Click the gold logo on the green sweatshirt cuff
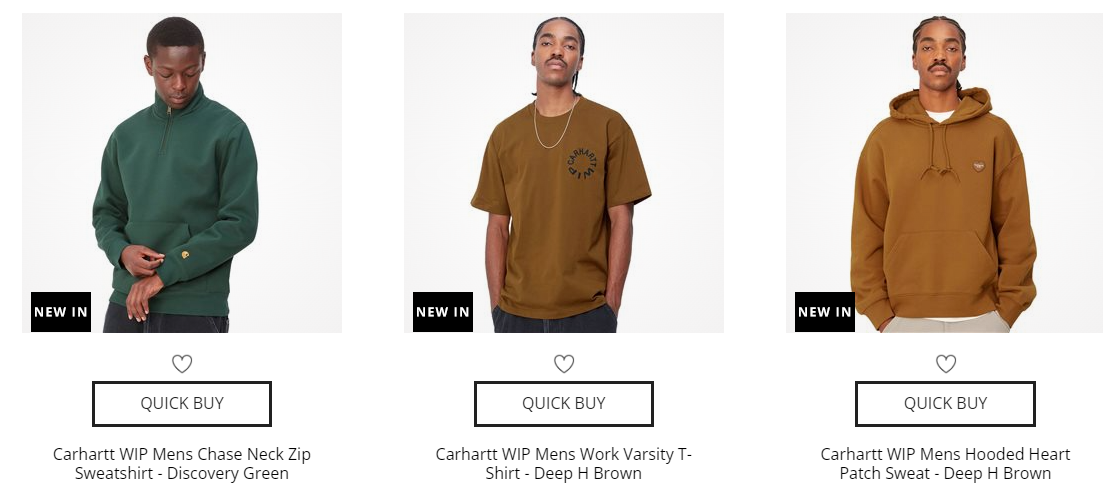This screenshot has width=1103, height=499. click(x=185, y=254)
